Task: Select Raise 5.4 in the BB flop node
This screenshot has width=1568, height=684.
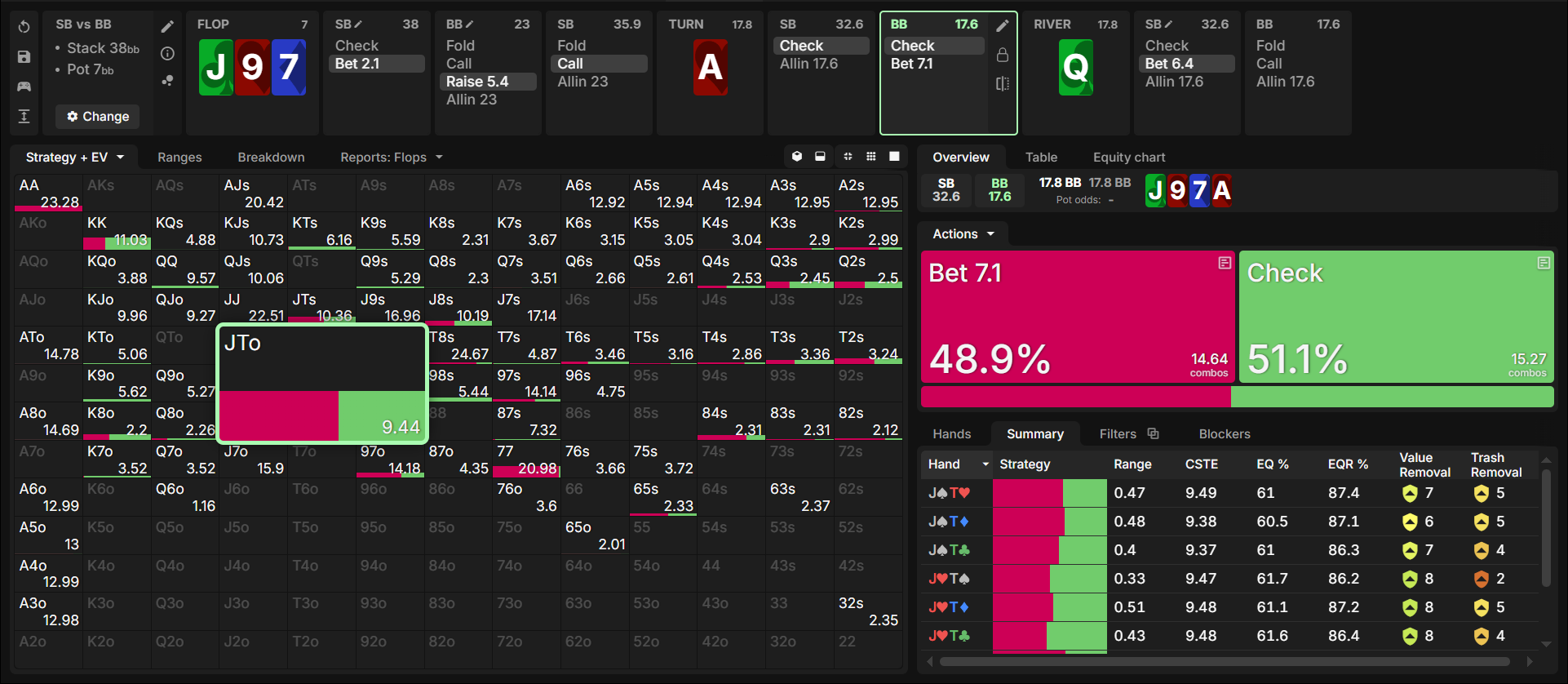Action: (488, 82)
